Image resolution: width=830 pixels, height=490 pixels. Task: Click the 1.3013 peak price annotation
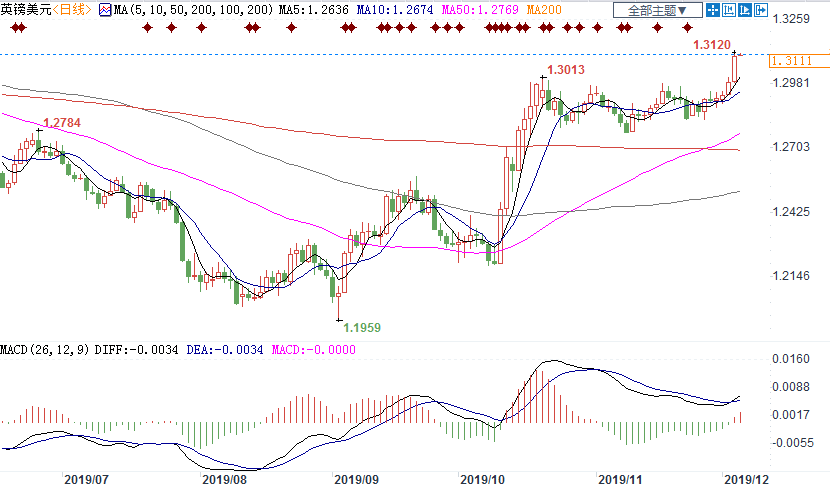tap(566, 70)
